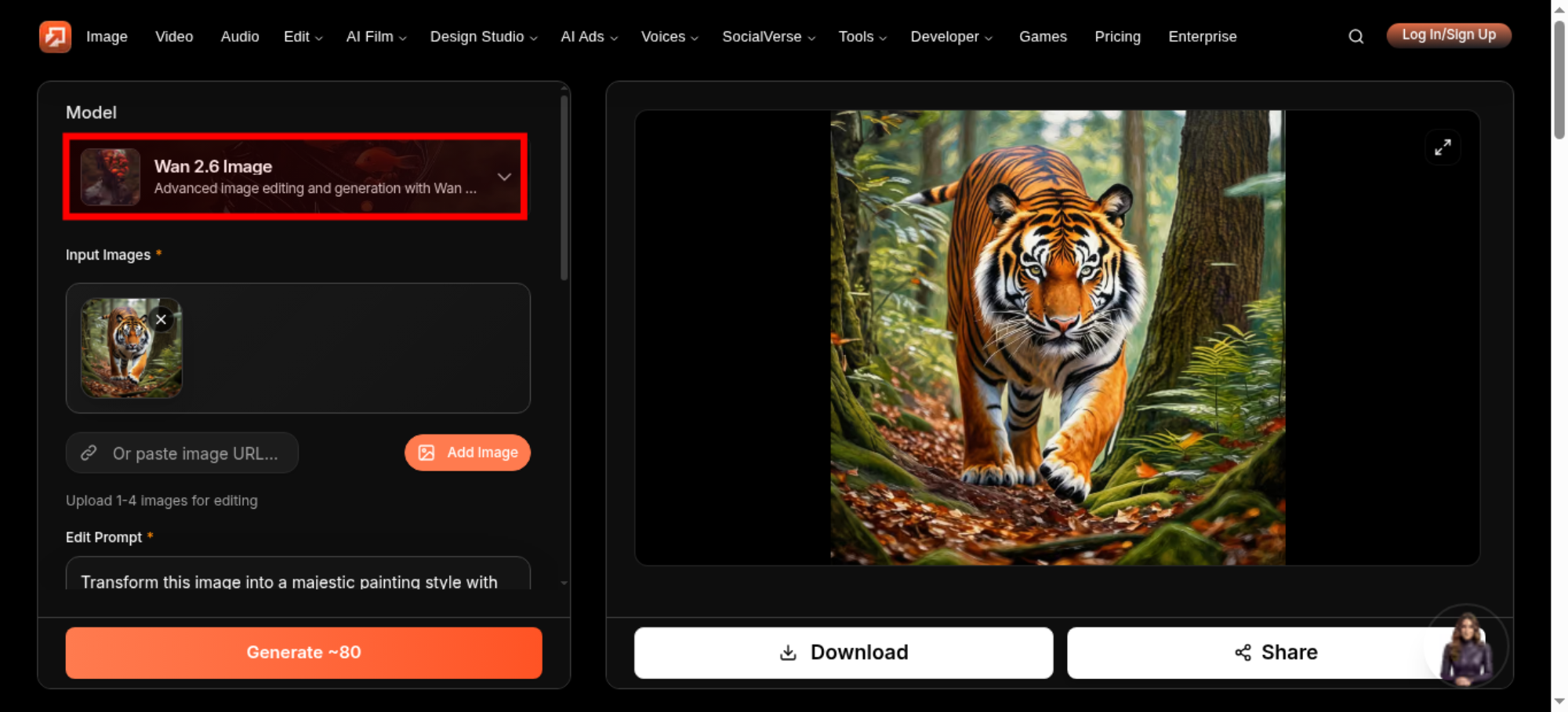Click into the Edit Prompt text box

click(x=298, y=574)
